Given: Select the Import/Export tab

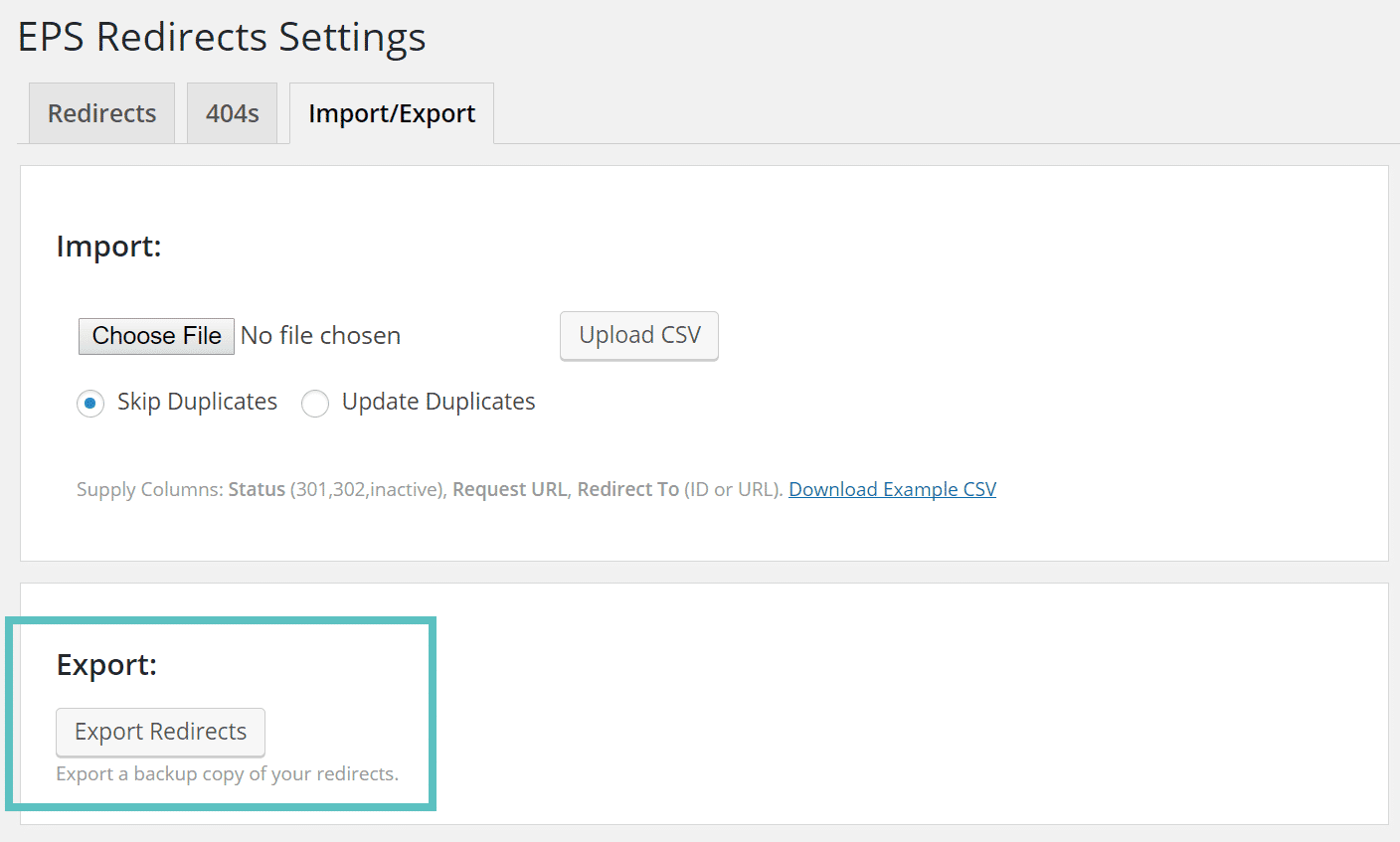Looking at the screenshot, I should 391,112.
